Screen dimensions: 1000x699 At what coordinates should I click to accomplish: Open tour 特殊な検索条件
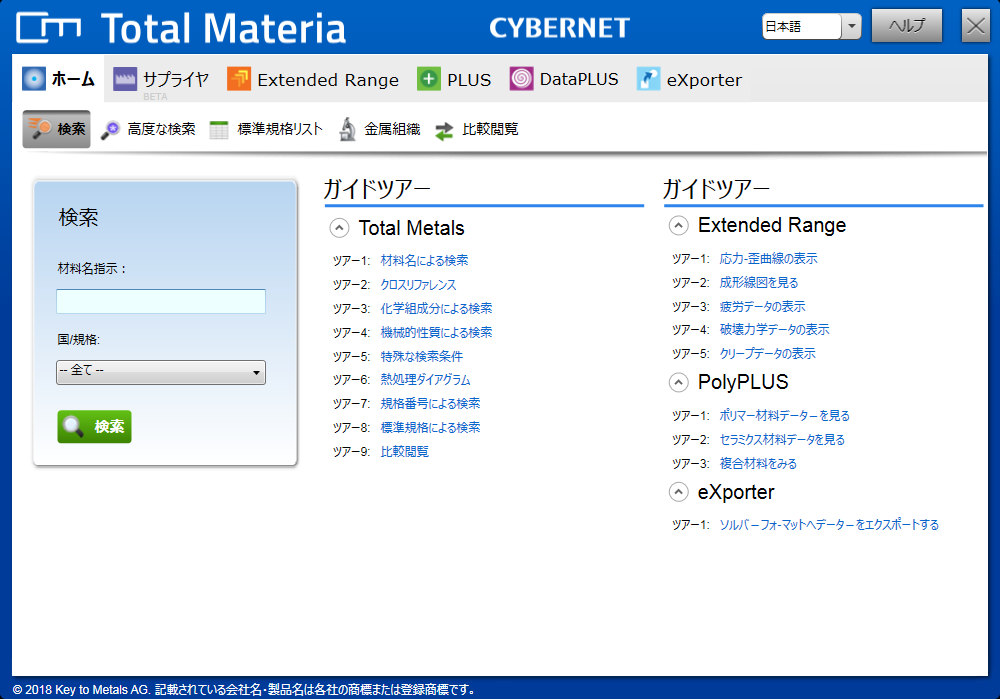tap(422, 356)
